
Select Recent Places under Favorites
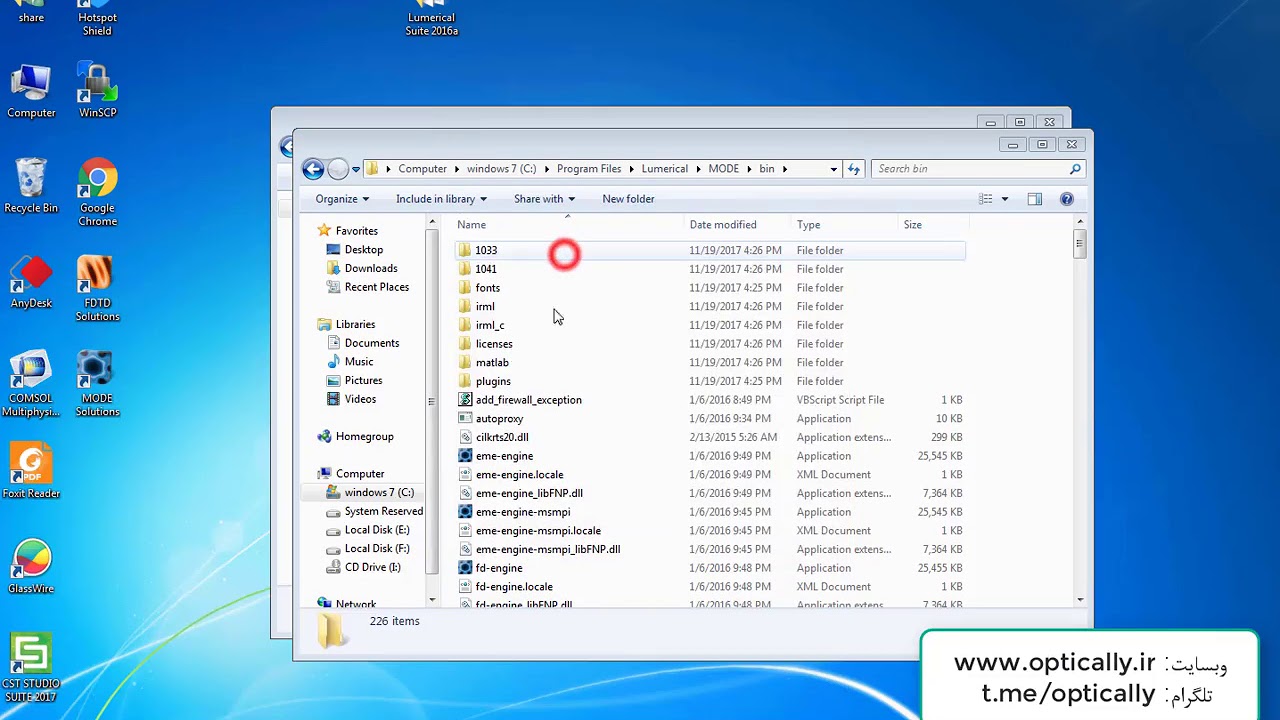[376, 287]
